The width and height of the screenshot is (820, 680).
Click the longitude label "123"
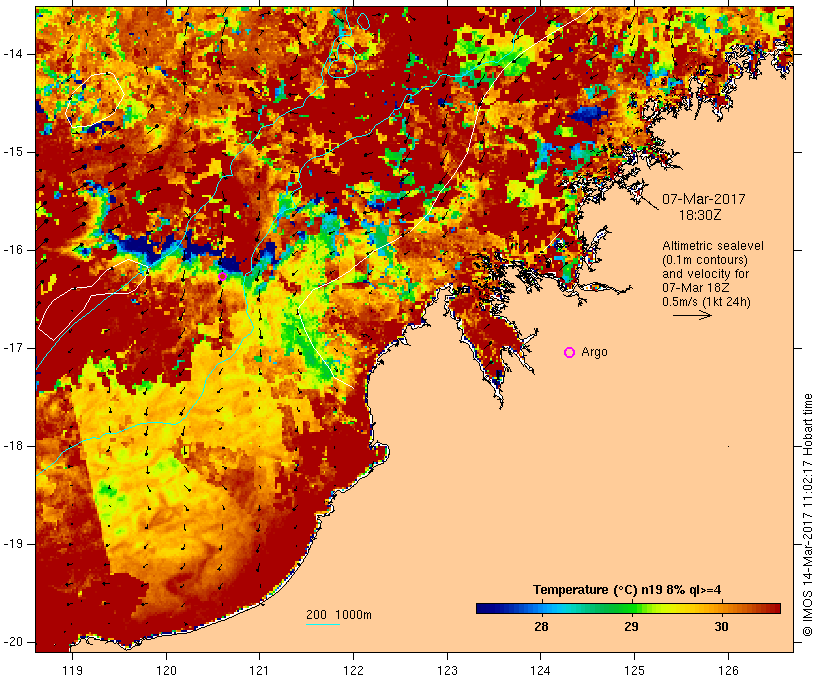pyautogui.click(x=447, y=670)
